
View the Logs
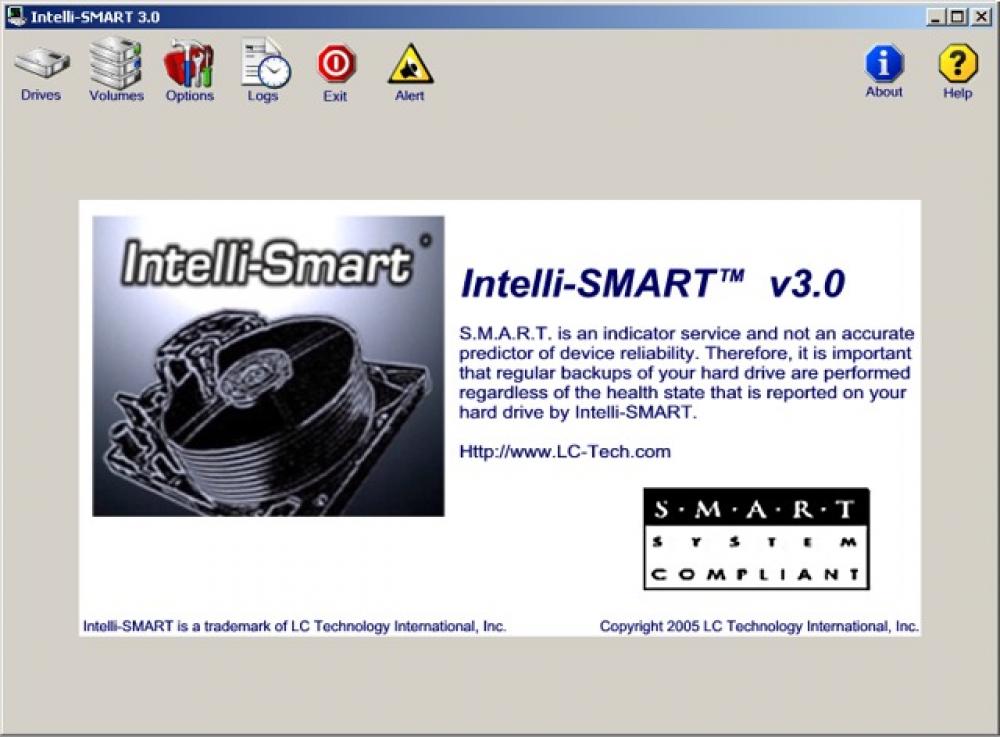(x=262, y=65)
